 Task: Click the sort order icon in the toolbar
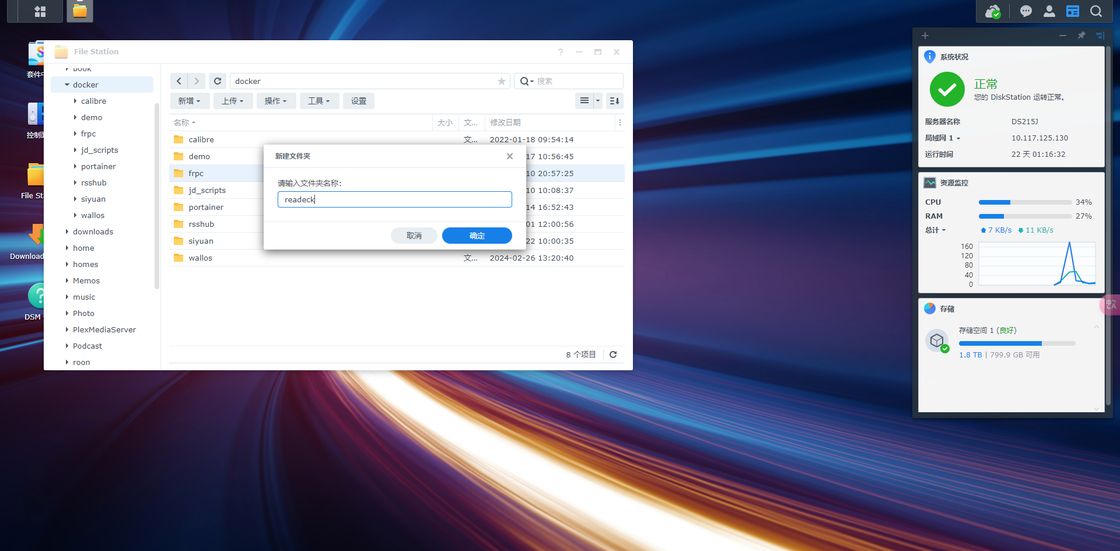614,101
